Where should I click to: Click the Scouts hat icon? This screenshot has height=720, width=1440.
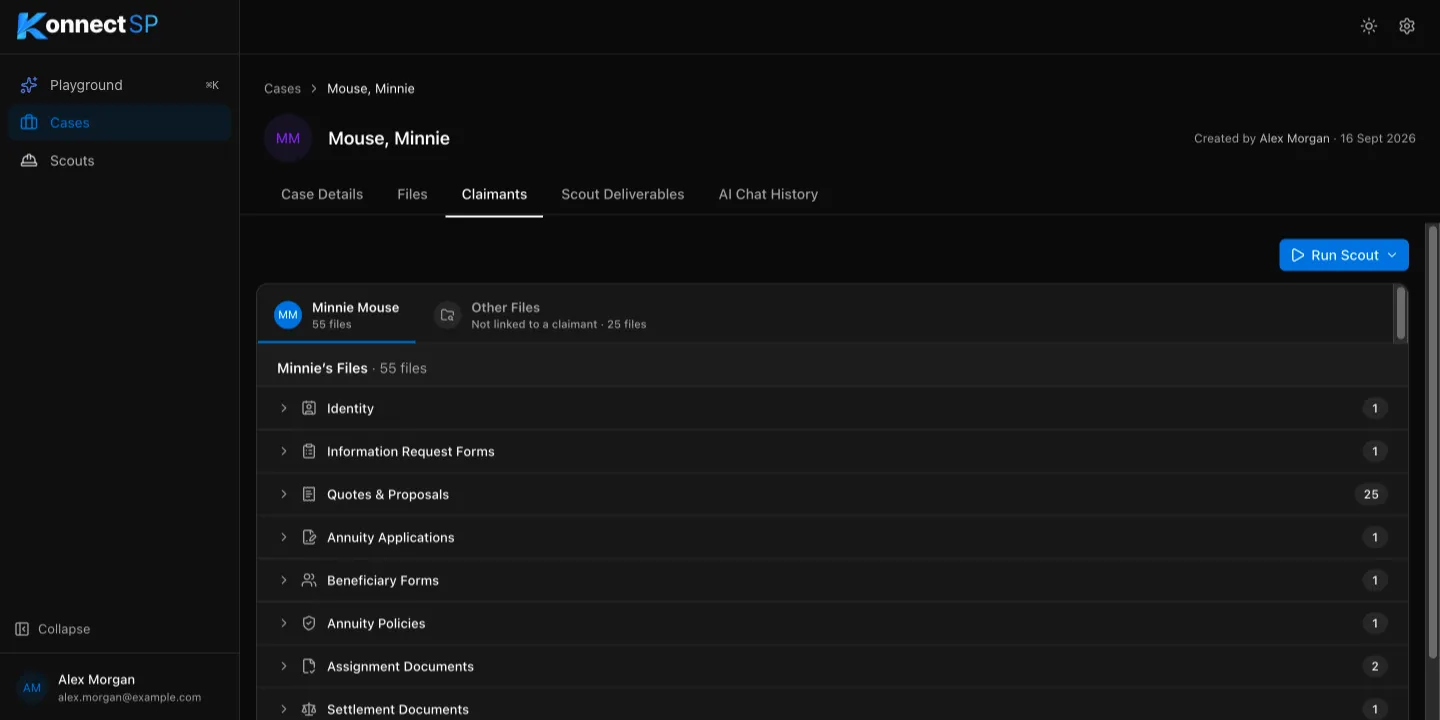pos(29,161)
